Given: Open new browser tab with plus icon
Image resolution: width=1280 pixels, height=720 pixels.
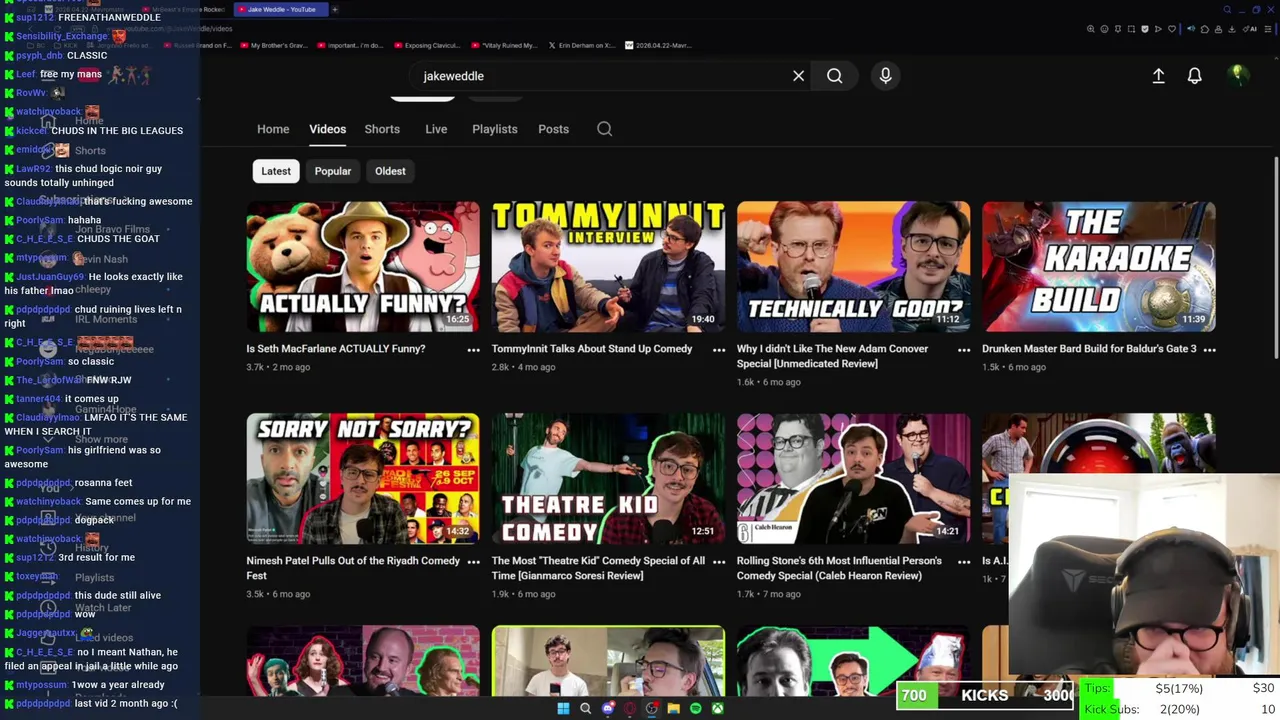Looking at the screenshot, I should point(335,9).
